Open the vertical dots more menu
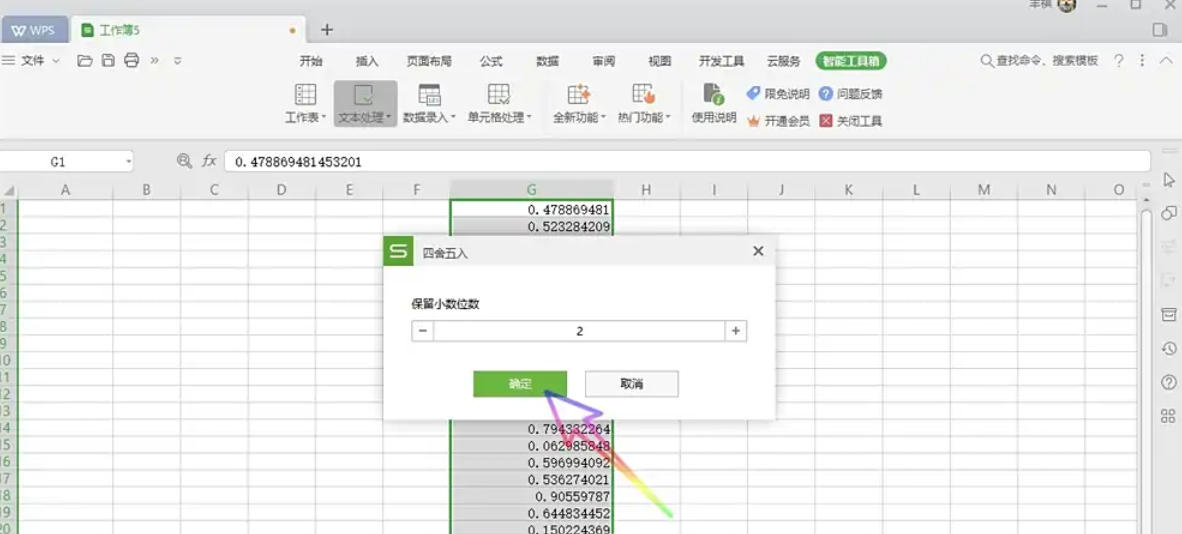 point(1142,60)
